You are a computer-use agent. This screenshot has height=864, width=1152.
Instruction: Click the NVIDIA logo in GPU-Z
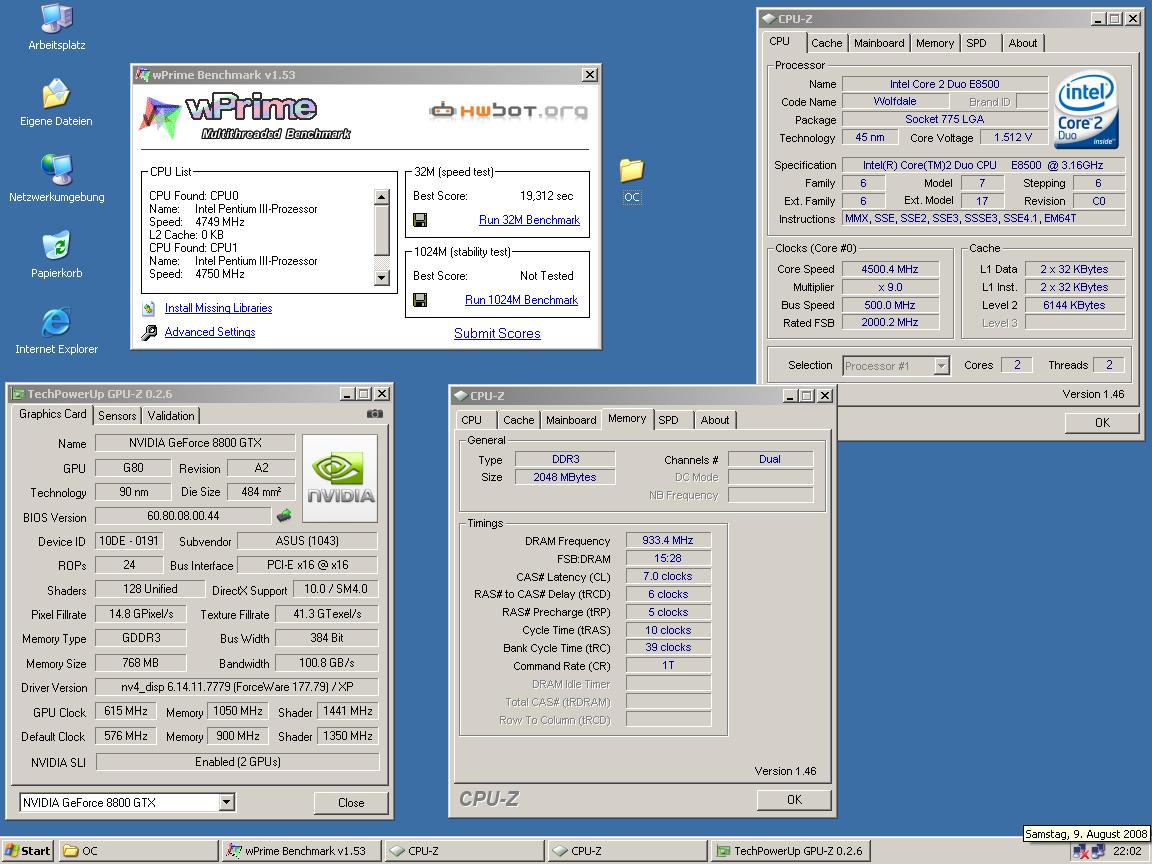[x=340, y=478]
